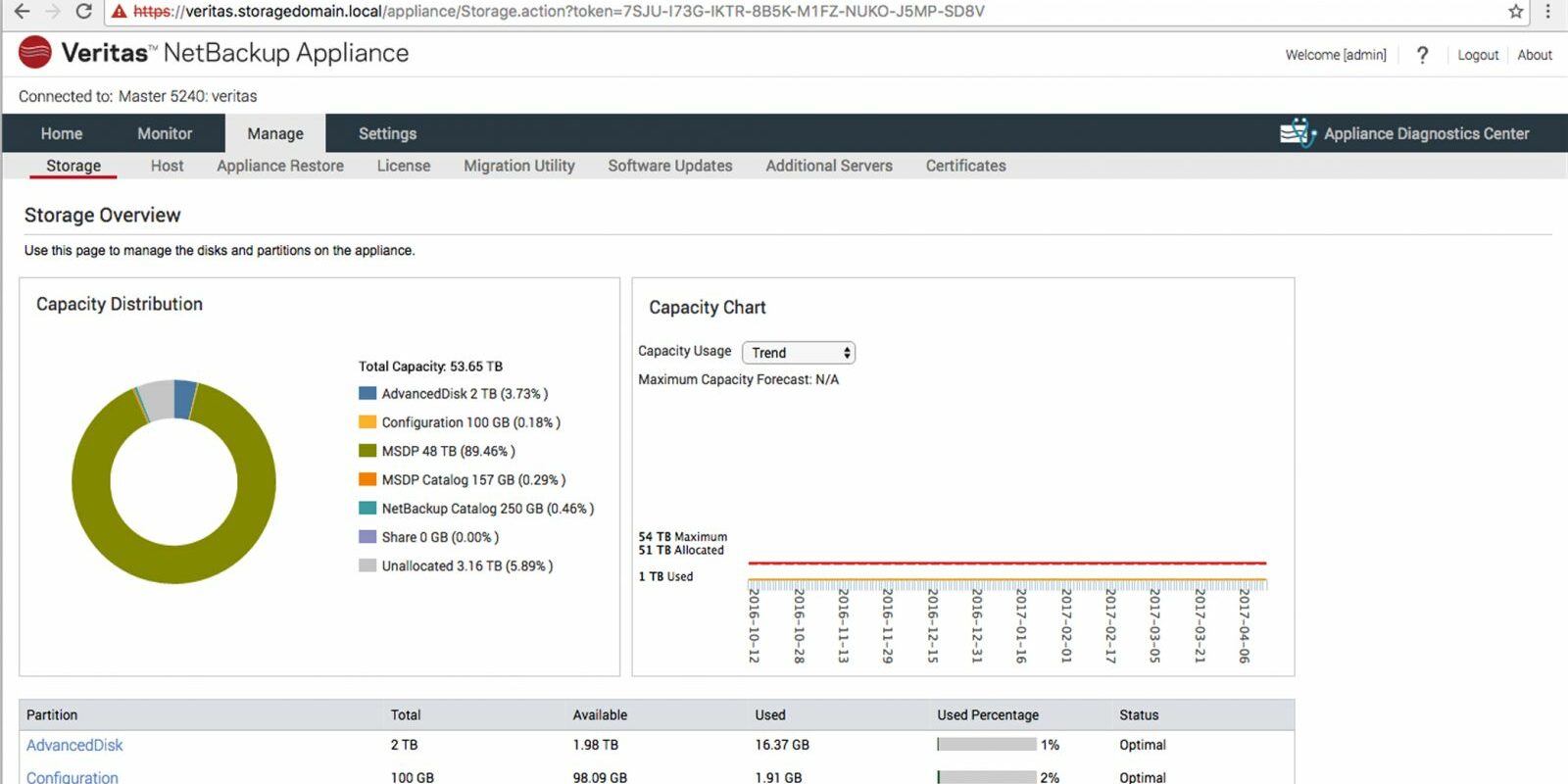Viewport: 1568px width, 784px height.
Task: Open the Monitor tab
Action: (165, 133)
